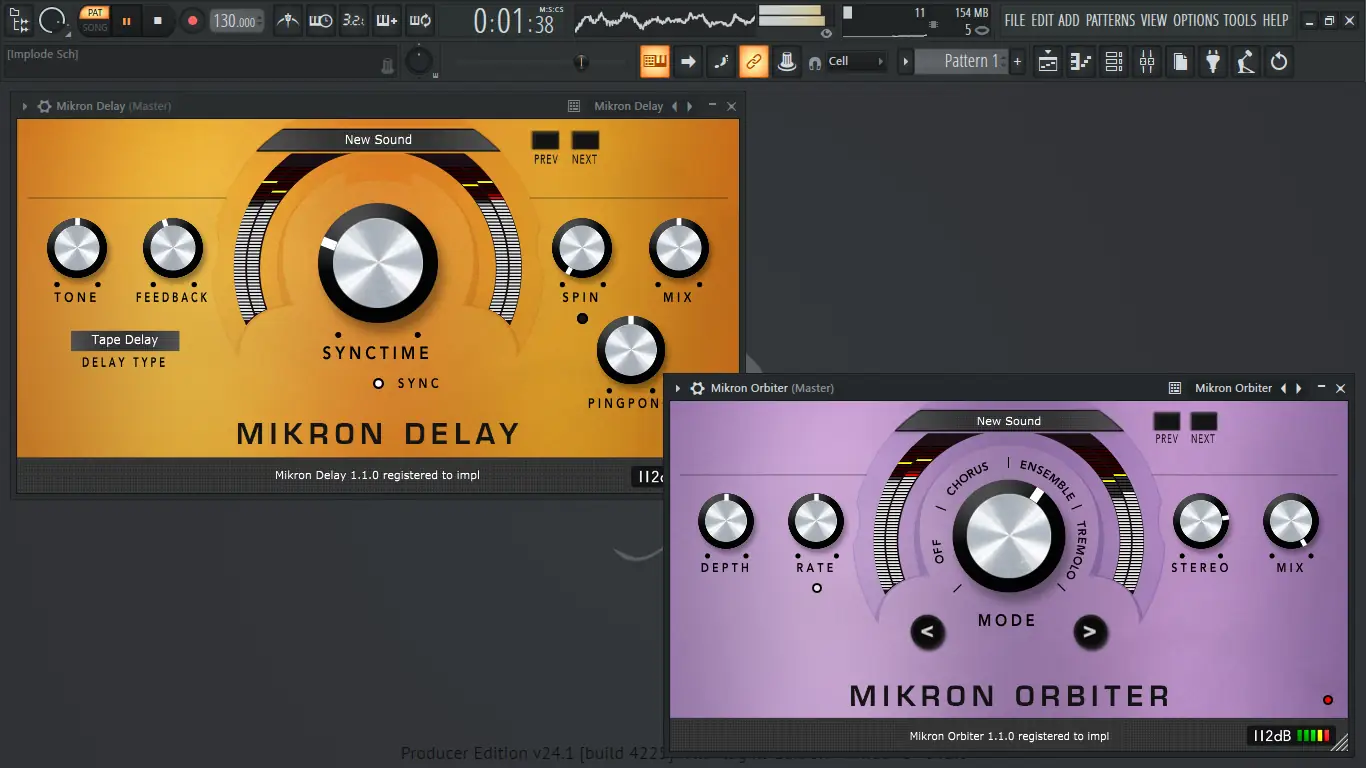This screenshot has height=768, width=1366.
Task: Open the Mixer view icon
Action: point(1147,61)
